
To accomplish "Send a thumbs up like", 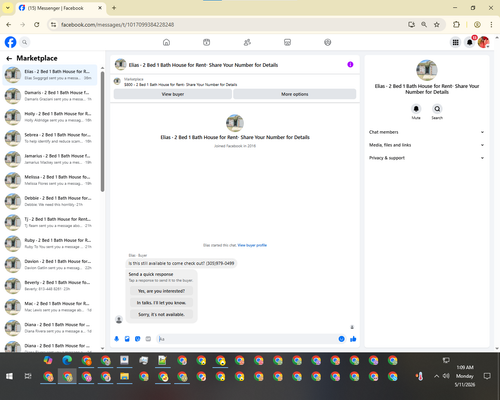I will [353, 339].
